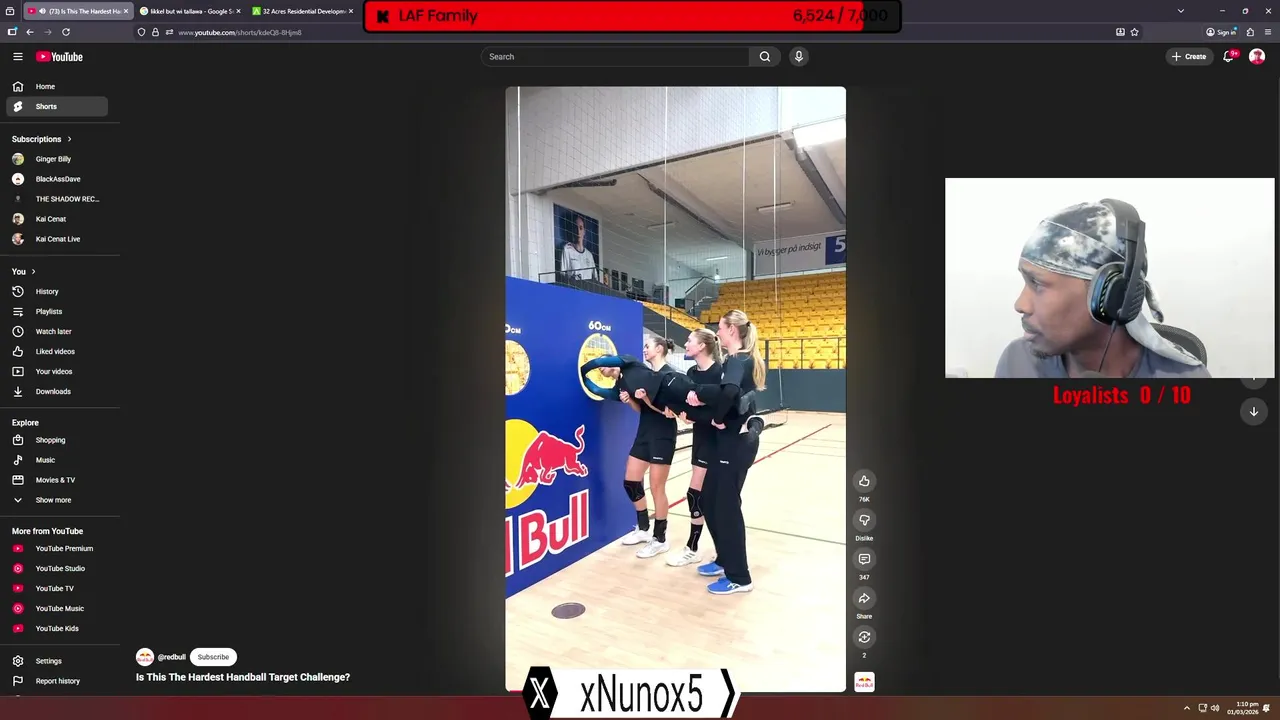Open the YouTube hamburger guide menu
Viewport: 1280px width, 720px height.
17,57
